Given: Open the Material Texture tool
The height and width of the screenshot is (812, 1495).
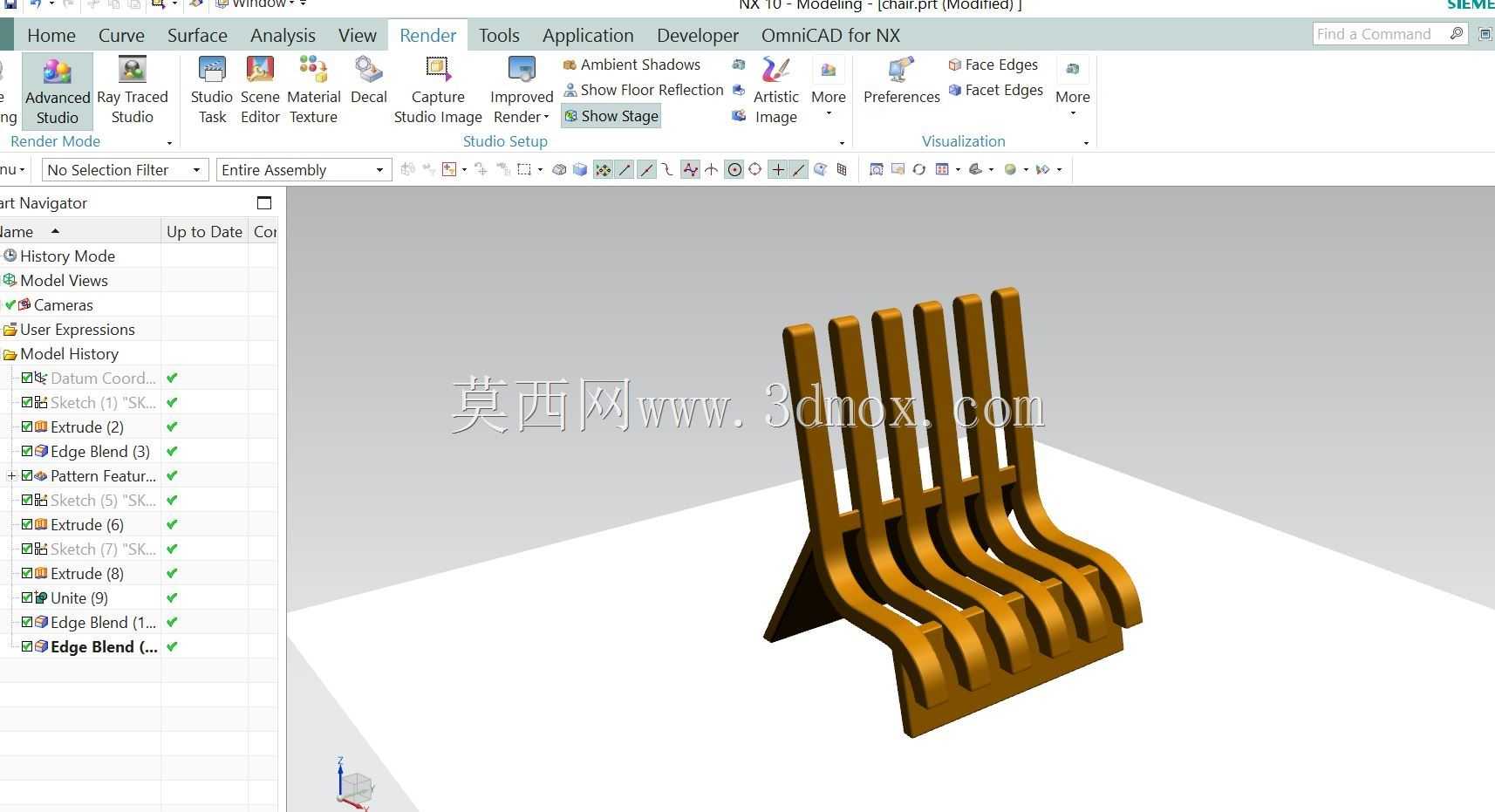Looking at the screenshot, I should click(313, 91).
